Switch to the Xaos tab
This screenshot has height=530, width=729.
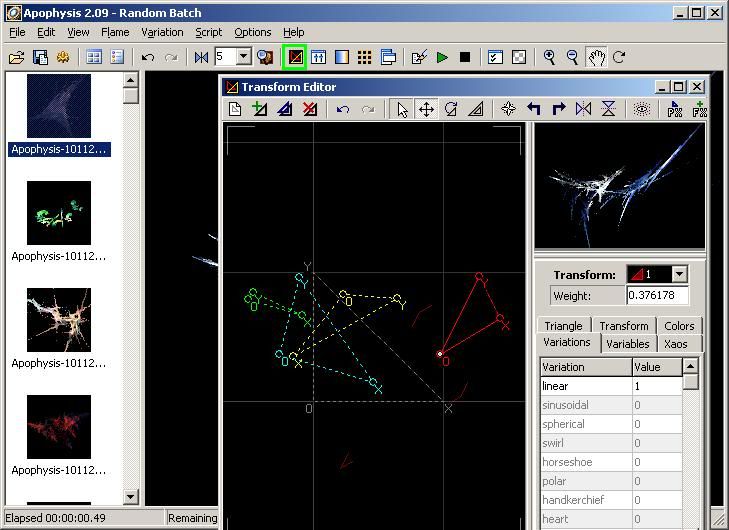pyautogui.click(x=676, y=343)
